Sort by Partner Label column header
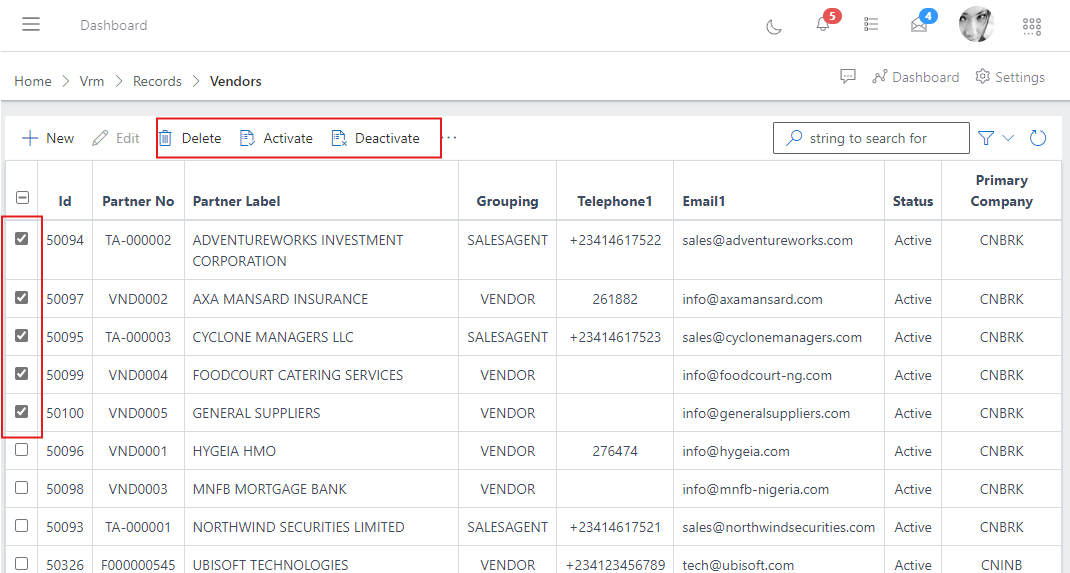 (236, 201)
